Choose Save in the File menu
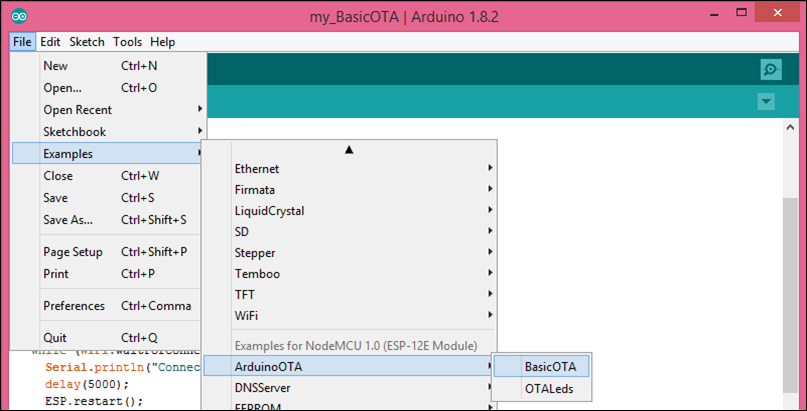Screen dimensions: 807x411 tap(107, 198)
